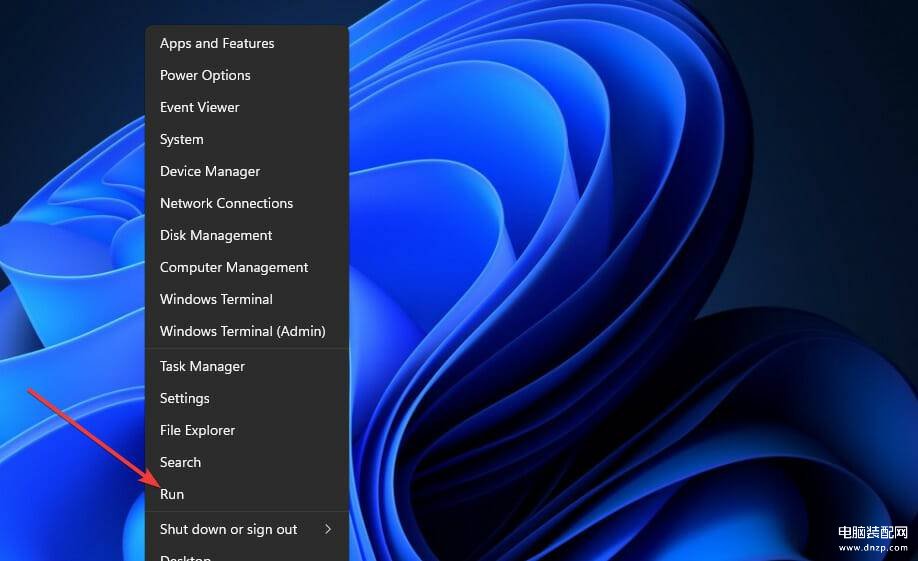Select Power Options from the menu
This screenshot has height=561, width=918.
click(246, 75)
